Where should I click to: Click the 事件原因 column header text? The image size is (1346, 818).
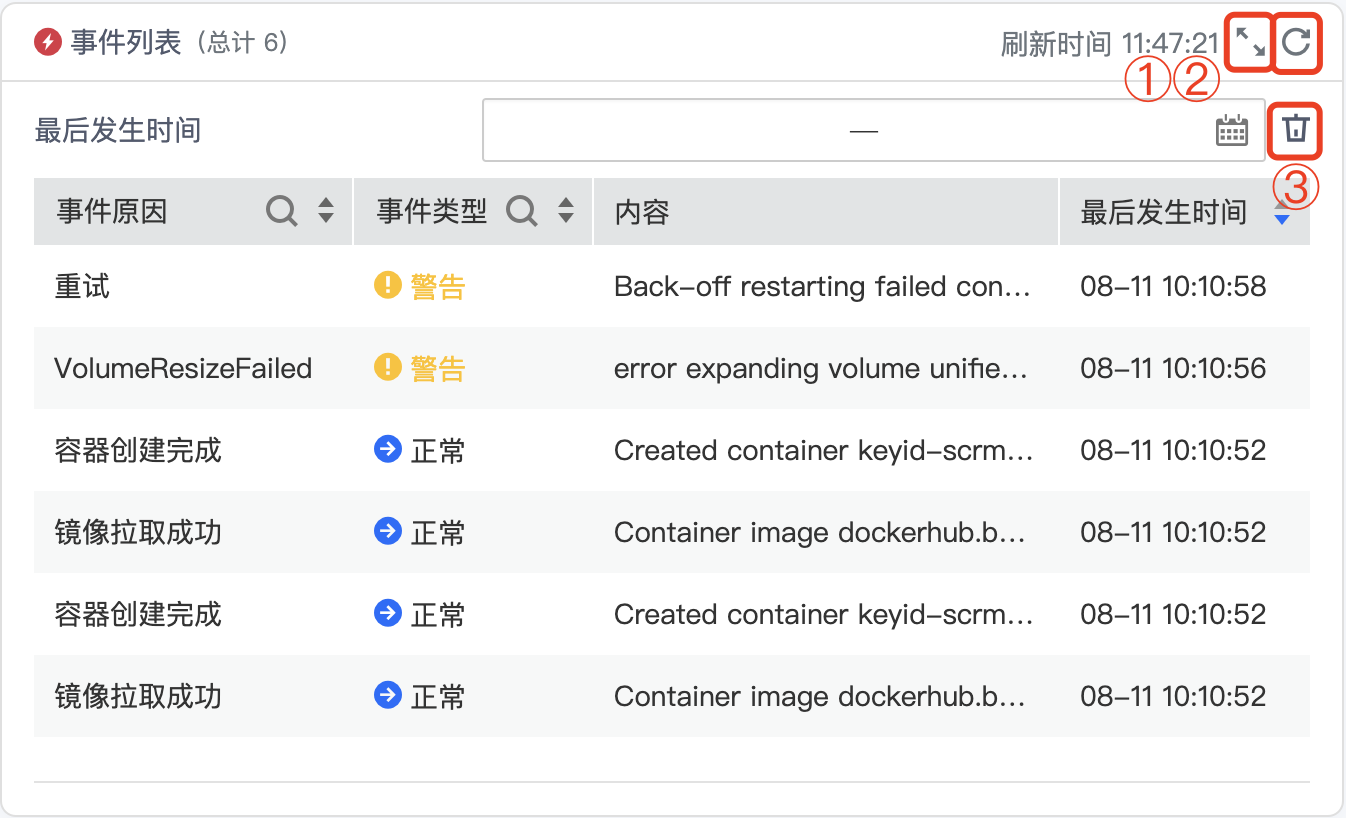click(x=111, y=212)
